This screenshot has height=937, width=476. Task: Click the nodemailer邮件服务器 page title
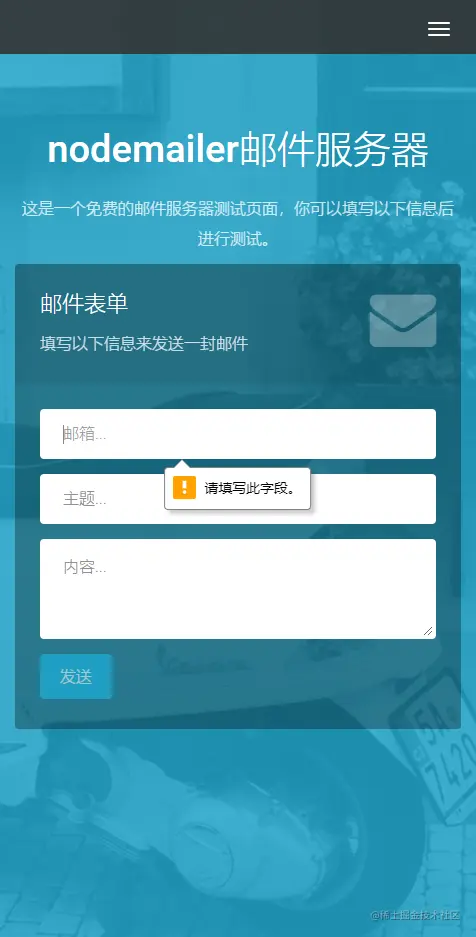pyautogui.click(x=238, y=149)
